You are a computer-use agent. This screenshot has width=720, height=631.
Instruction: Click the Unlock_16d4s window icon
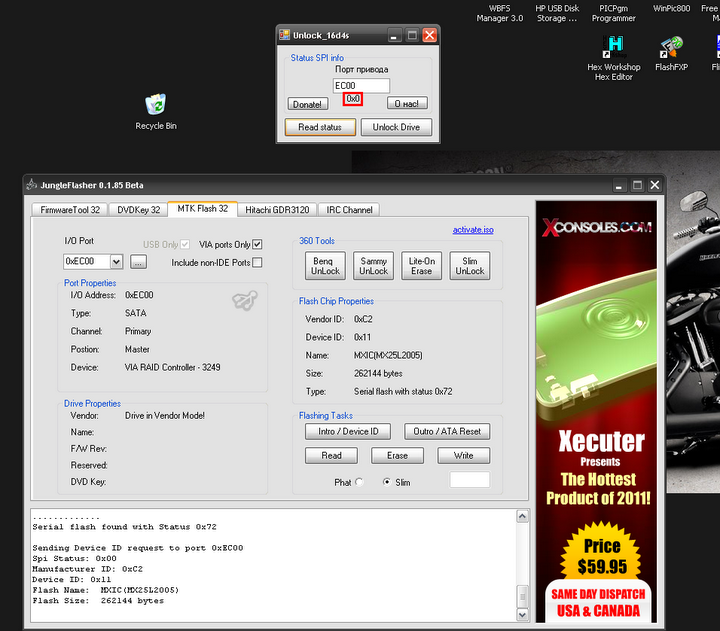(284, 35)
